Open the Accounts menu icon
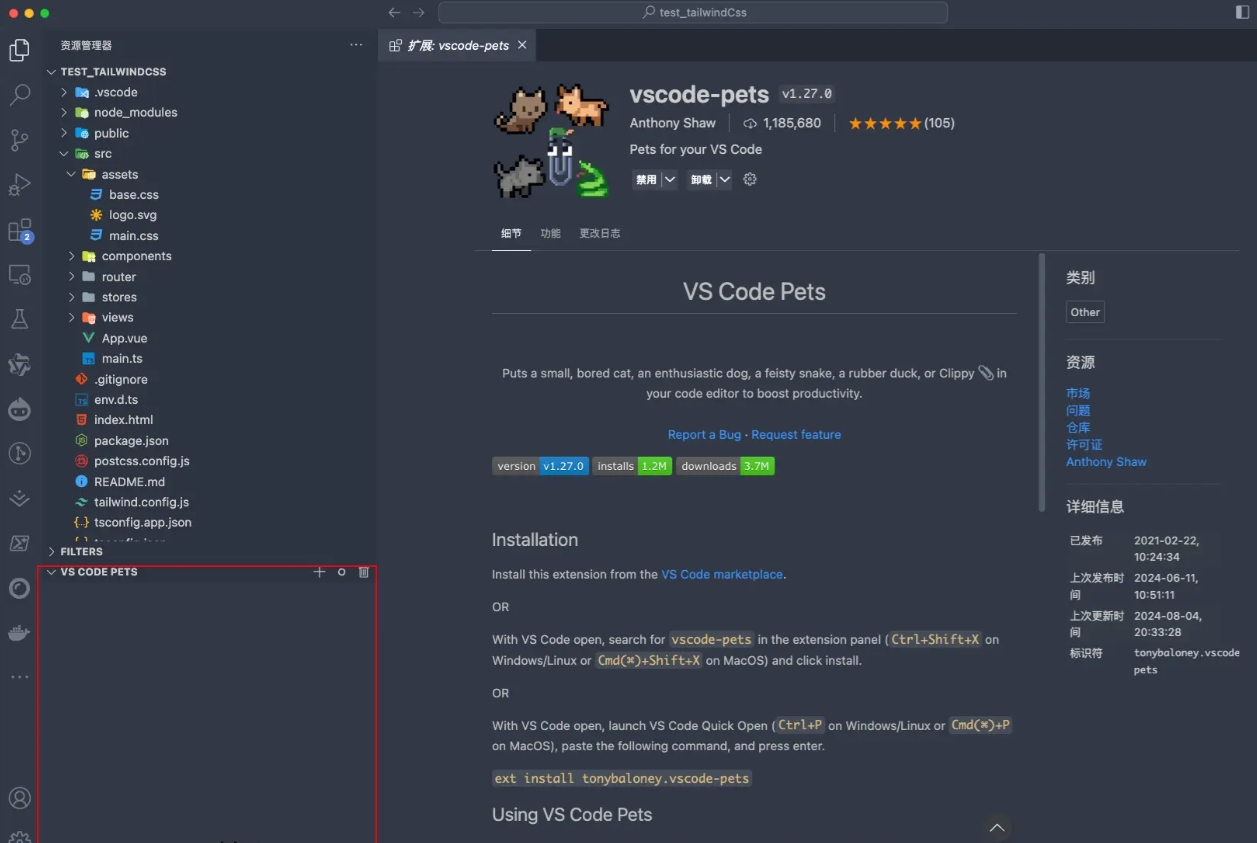This screenshot has width=1257, height=843. click(19, 798)
